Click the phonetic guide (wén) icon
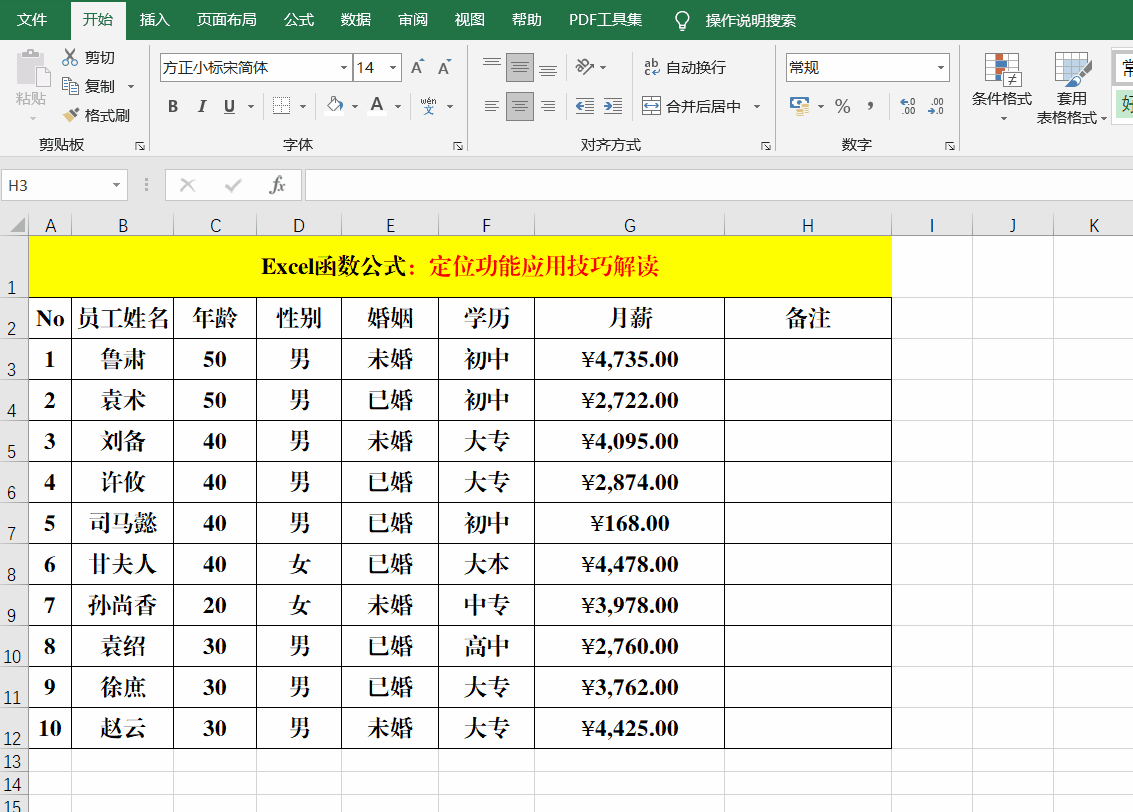This screenshot has width=1133, height=812. 428,106
